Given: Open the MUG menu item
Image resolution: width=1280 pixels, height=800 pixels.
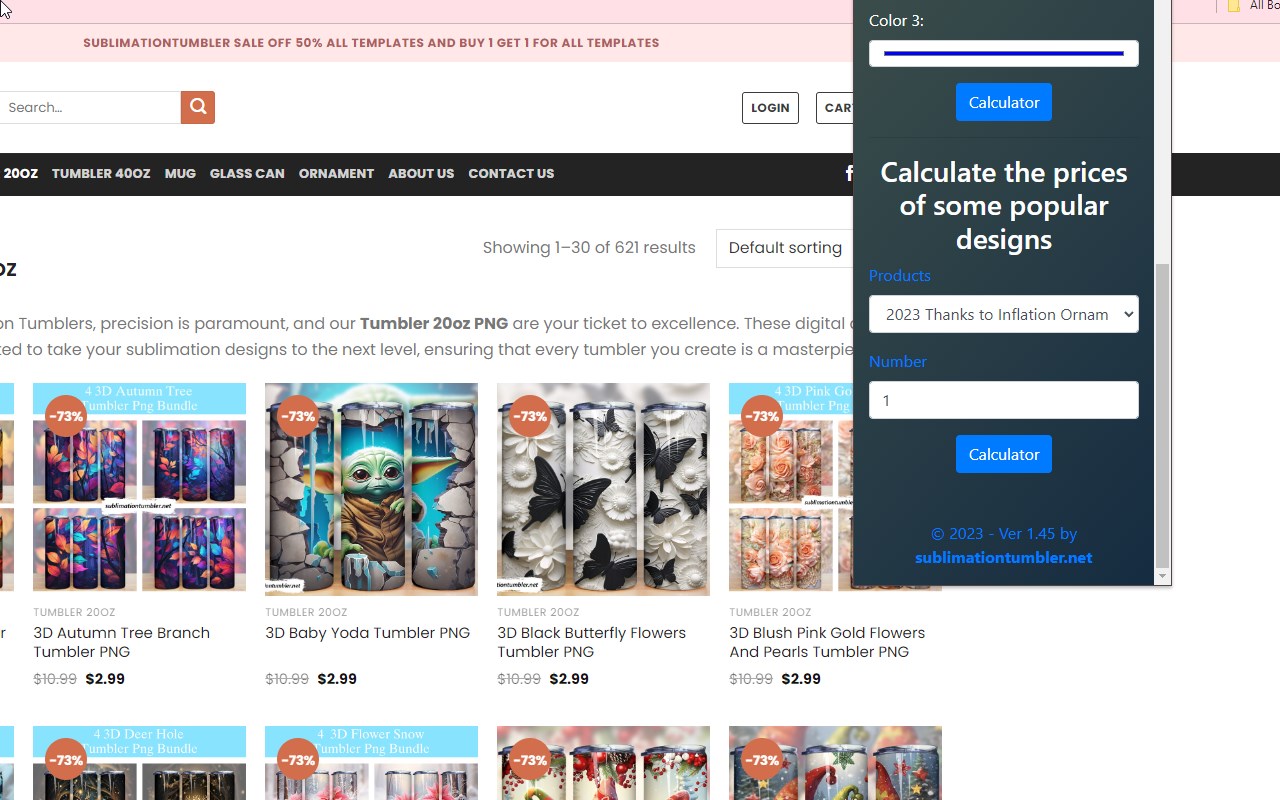Looking at the screenshot, I should pos(180,173).
